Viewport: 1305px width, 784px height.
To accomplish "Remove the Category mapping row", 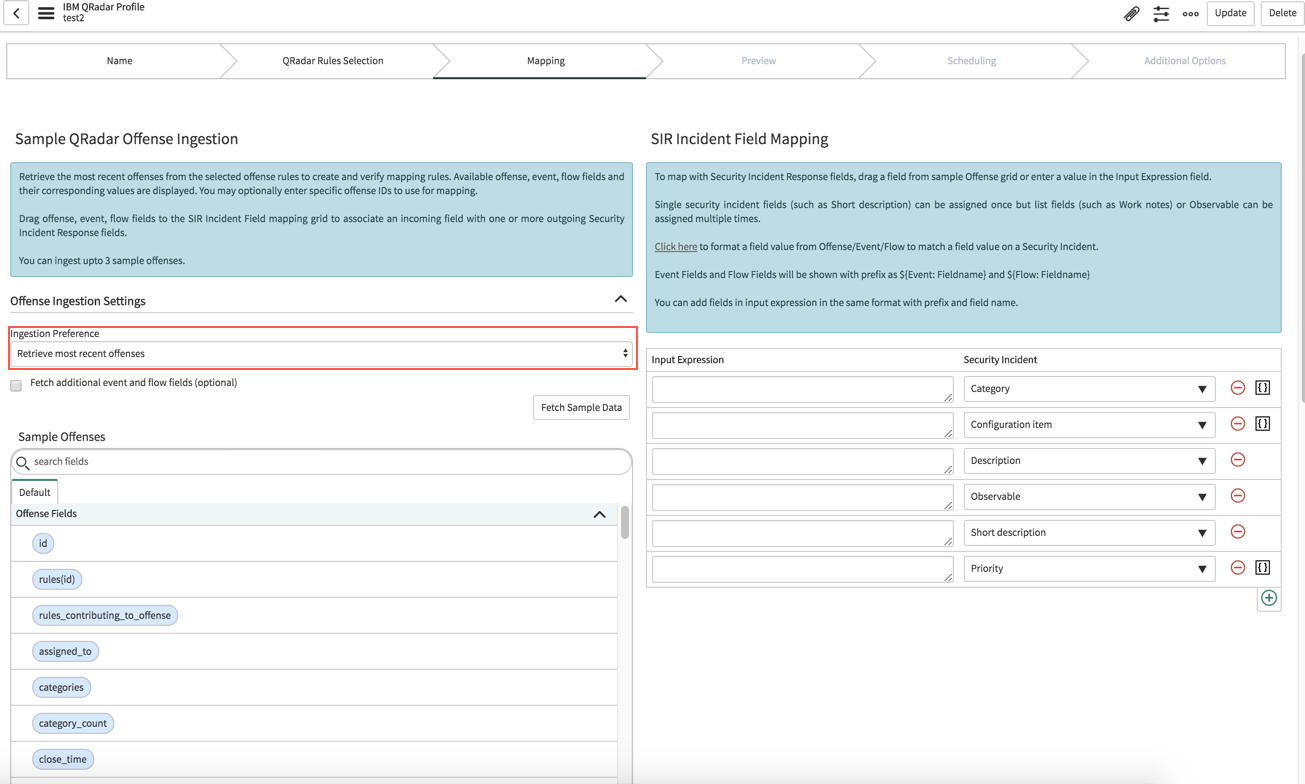I will point(1238,388).
